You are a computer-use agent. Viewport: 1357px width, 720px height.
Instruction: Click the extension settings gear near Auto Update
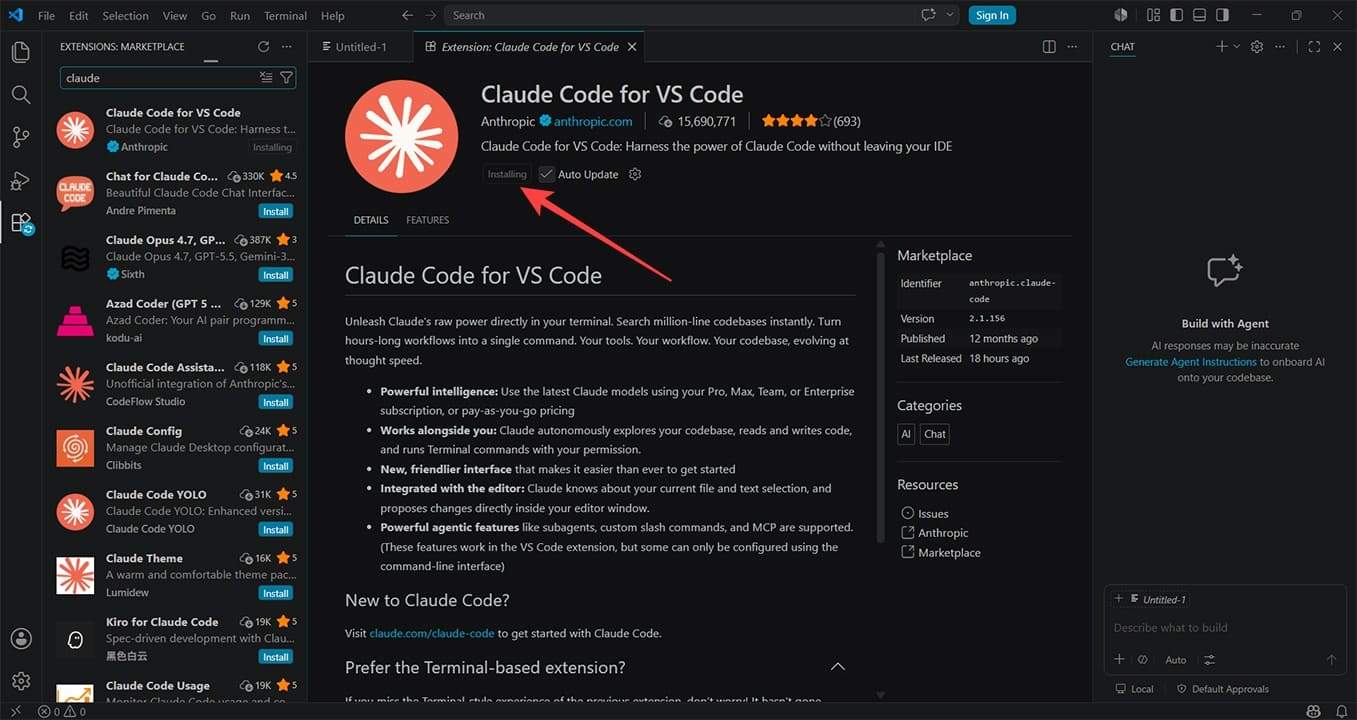[634, 174]
